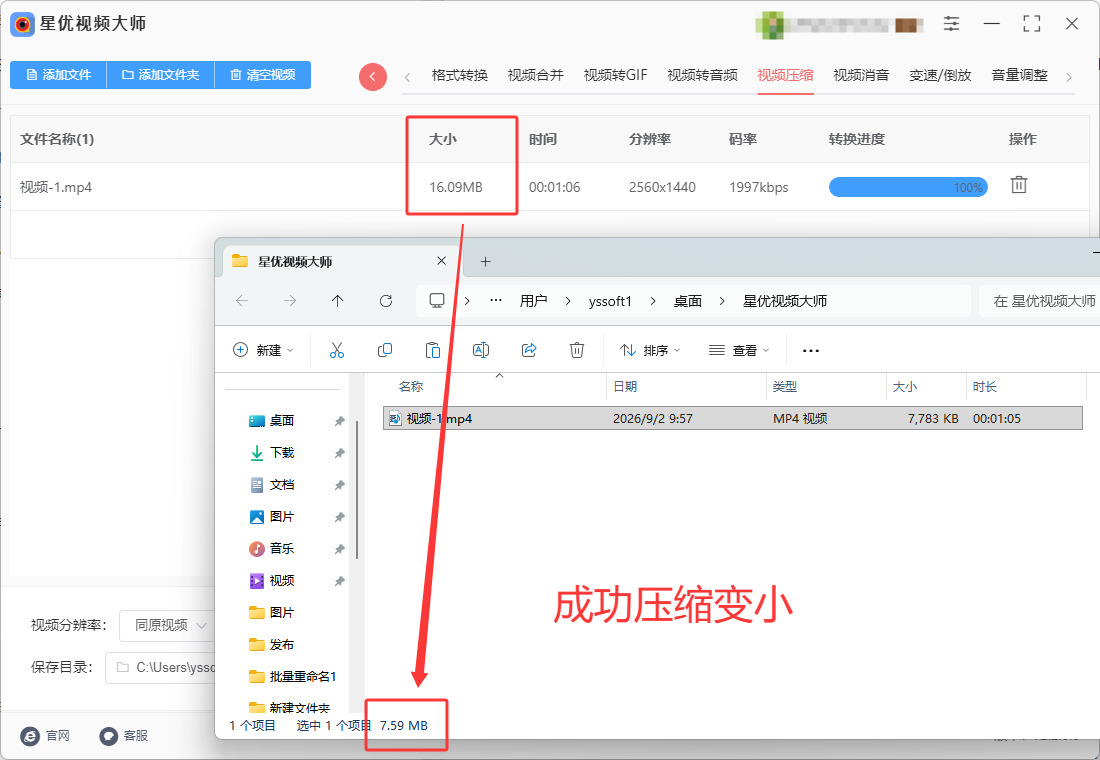Open the 新建 dropdown in Explorer
This screenshot has height=760, width=1100.
click(x=262, y=350)
